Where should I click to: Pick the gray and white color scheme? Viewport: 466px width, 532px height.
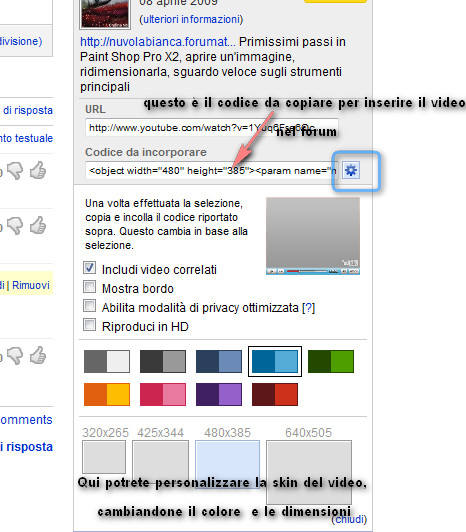[x=107, y=361]
